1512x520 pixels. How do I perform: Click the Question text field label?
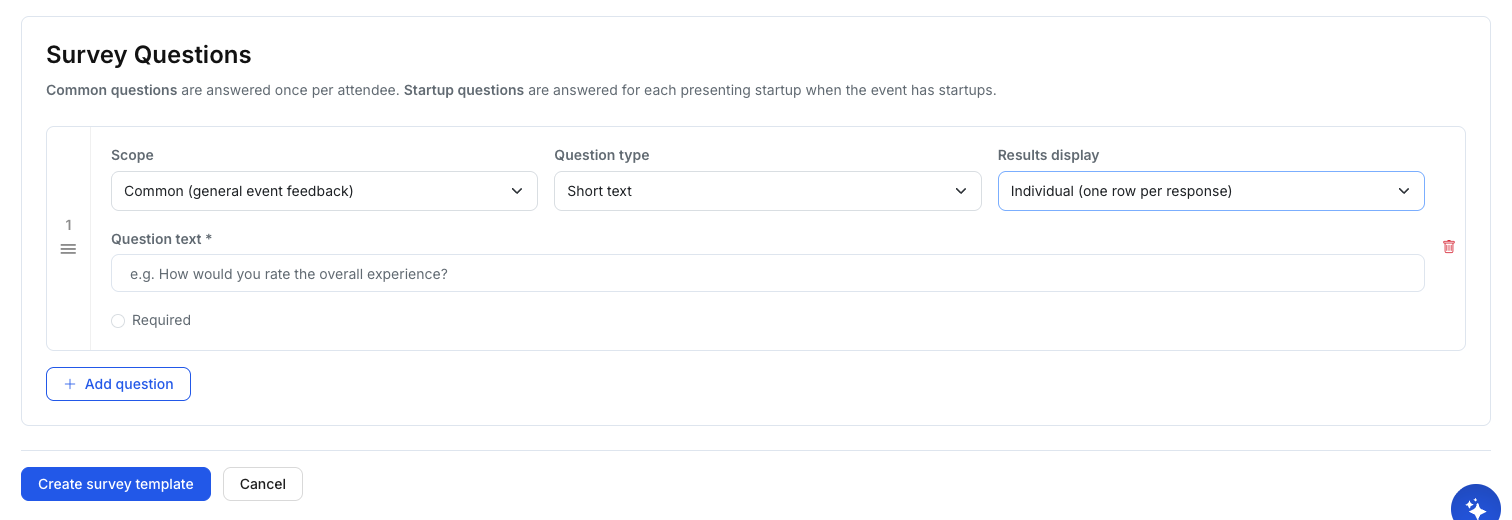pos(161,239)
